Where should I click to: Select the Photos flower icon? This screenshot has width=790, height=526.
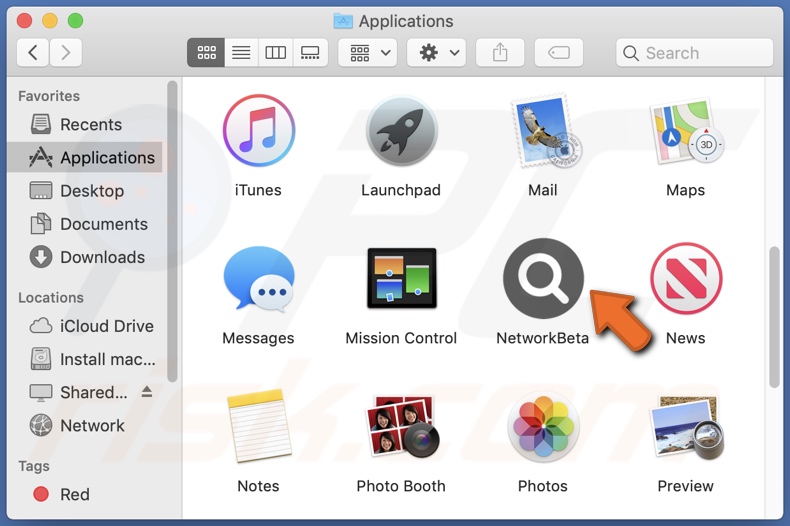pos(543,426)
